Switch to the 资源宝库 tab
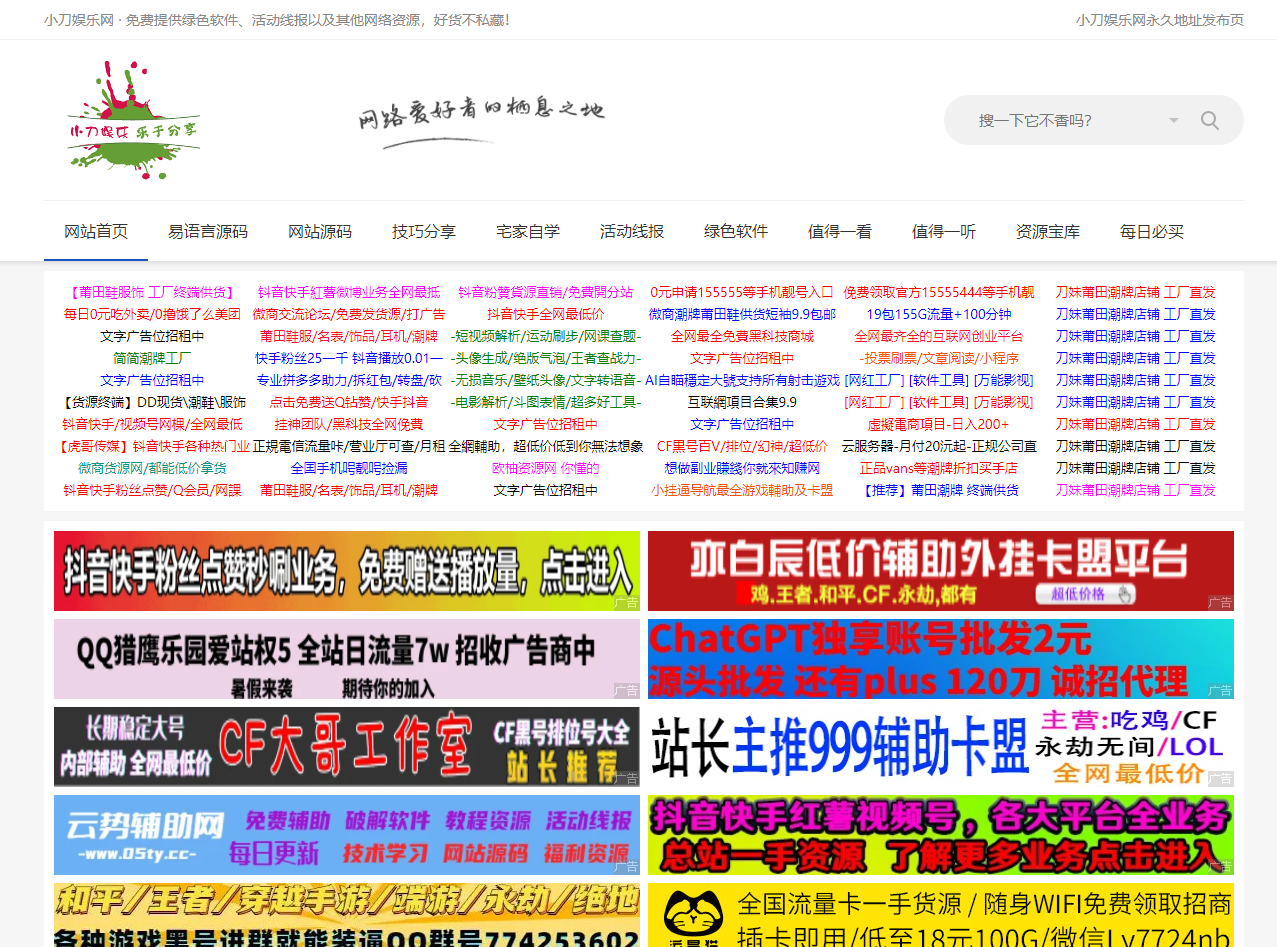 pos(1047,231)
